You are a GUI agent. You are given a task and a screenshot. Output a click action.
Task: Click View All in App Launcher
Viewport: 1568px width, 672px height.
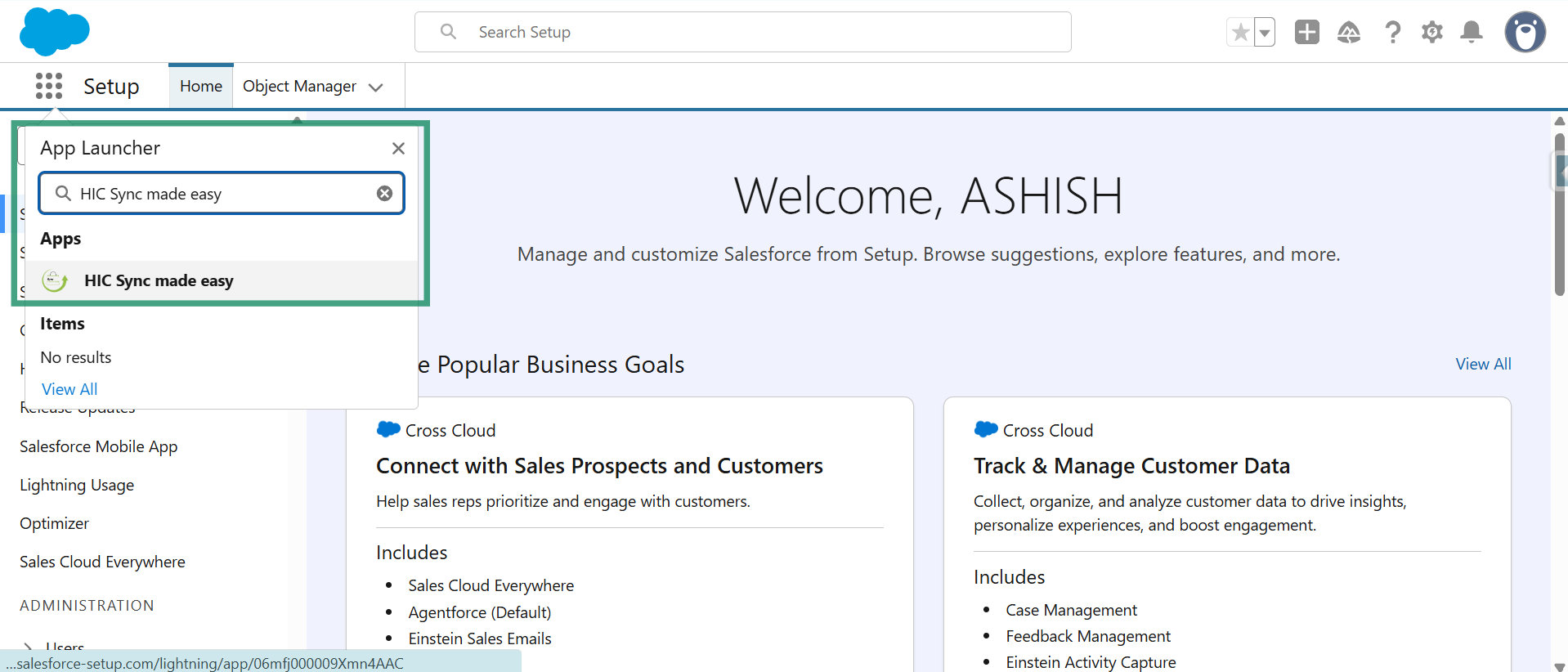(x=69, y=389)
